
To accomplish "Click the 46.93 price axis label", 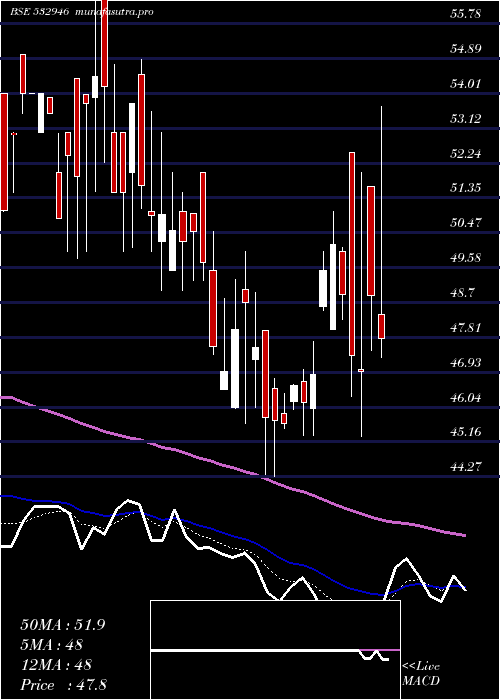I will click(x=465, y=362).
